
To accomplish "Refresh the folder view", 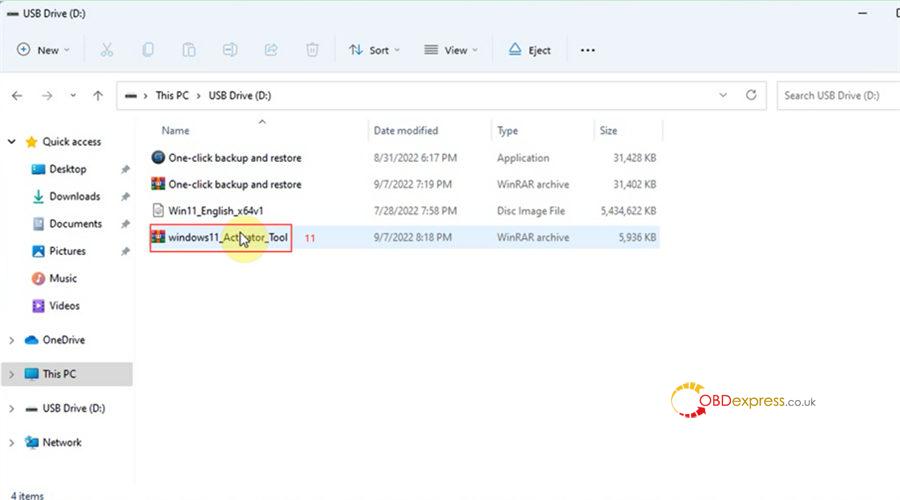I will tap(751, 95).
